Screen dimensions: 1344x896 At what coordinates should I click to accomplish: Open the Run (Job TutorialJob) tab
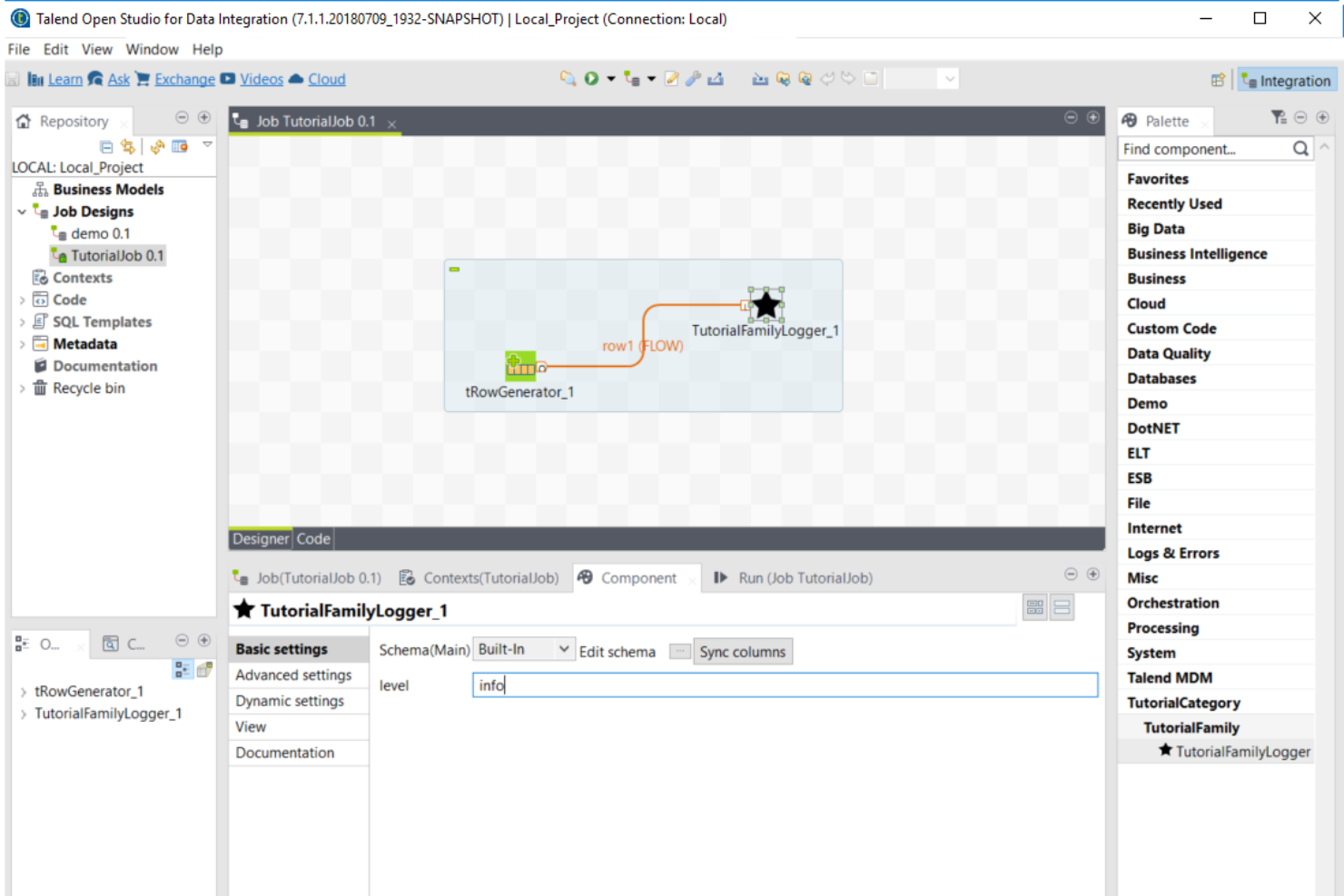click(793, 577)
